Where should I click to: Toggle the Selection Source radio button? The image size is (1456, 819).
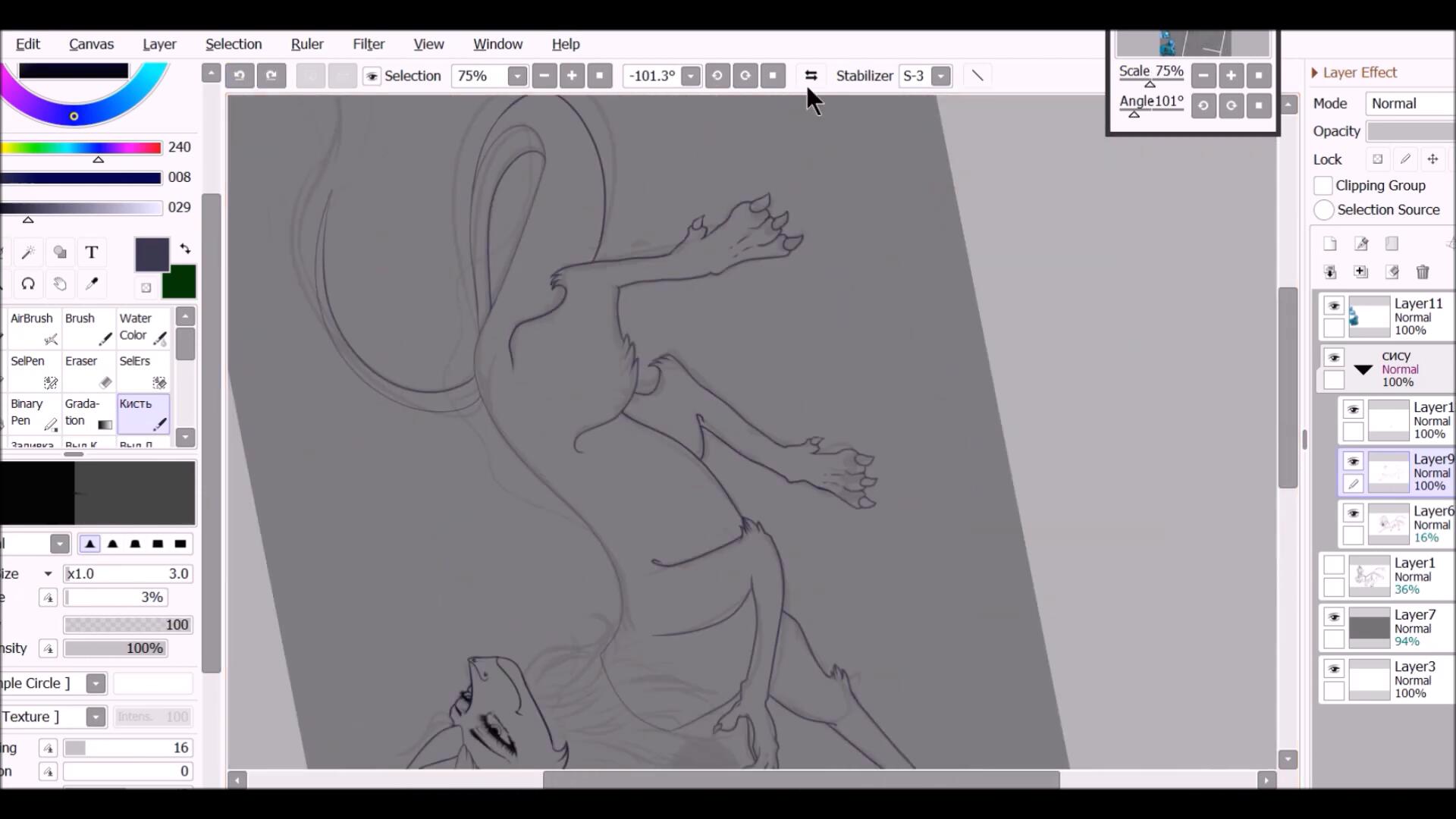coord(1323,210)
